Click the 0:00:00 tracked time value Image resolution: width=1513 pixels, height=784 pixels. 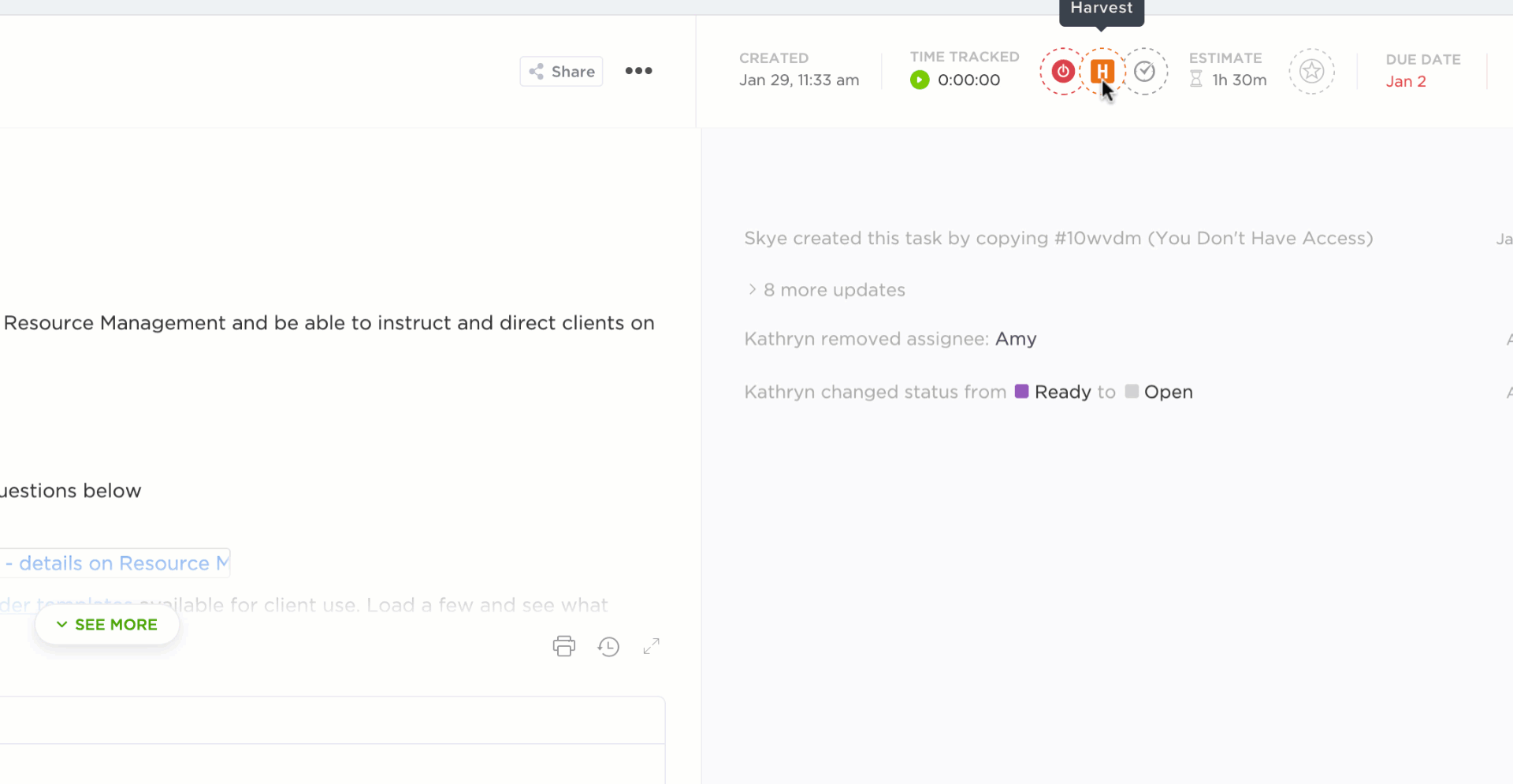[968, 80]
